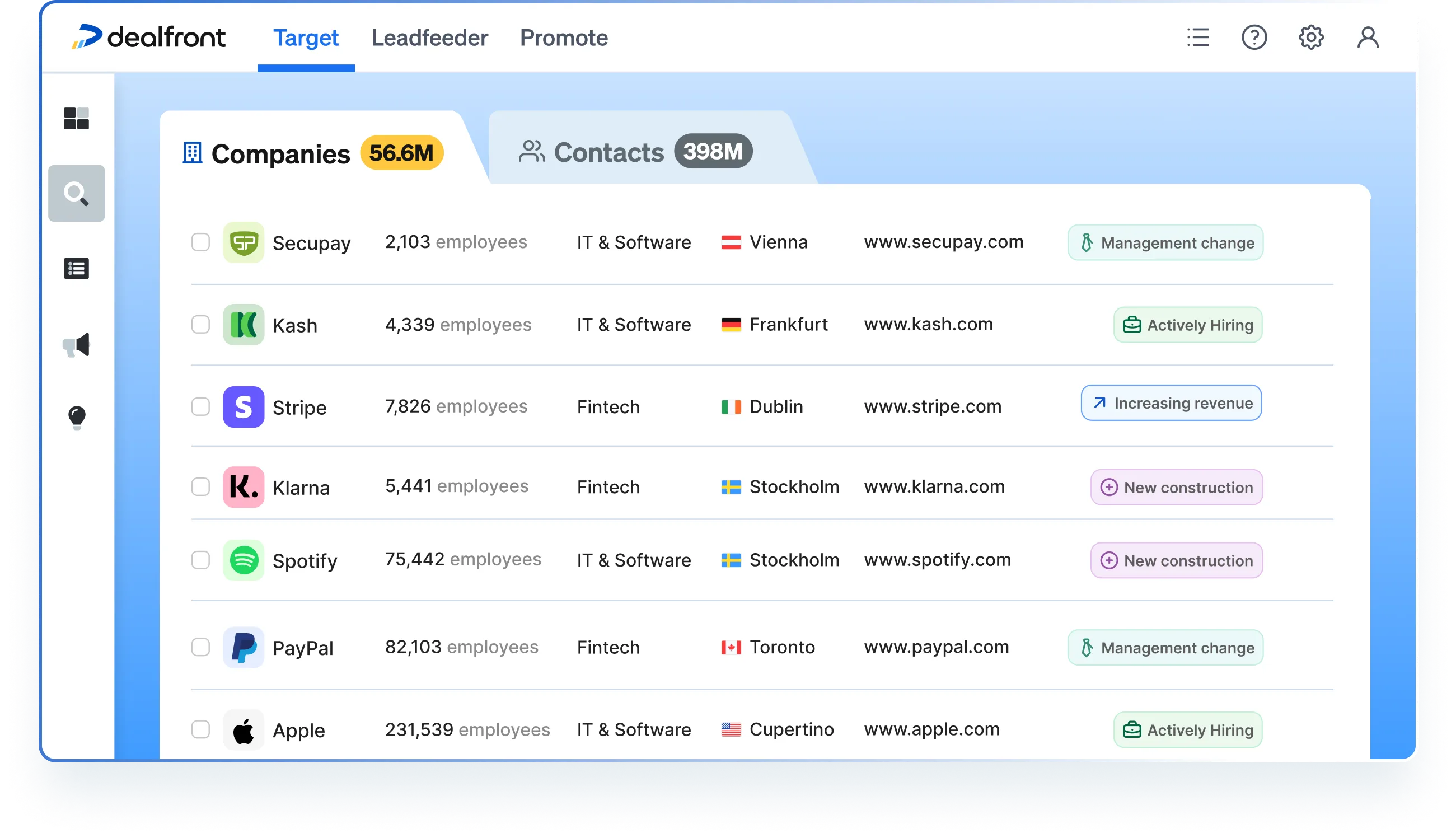Open the lists icon in sidebar
1456x838 pixels.
click(77, 269)
